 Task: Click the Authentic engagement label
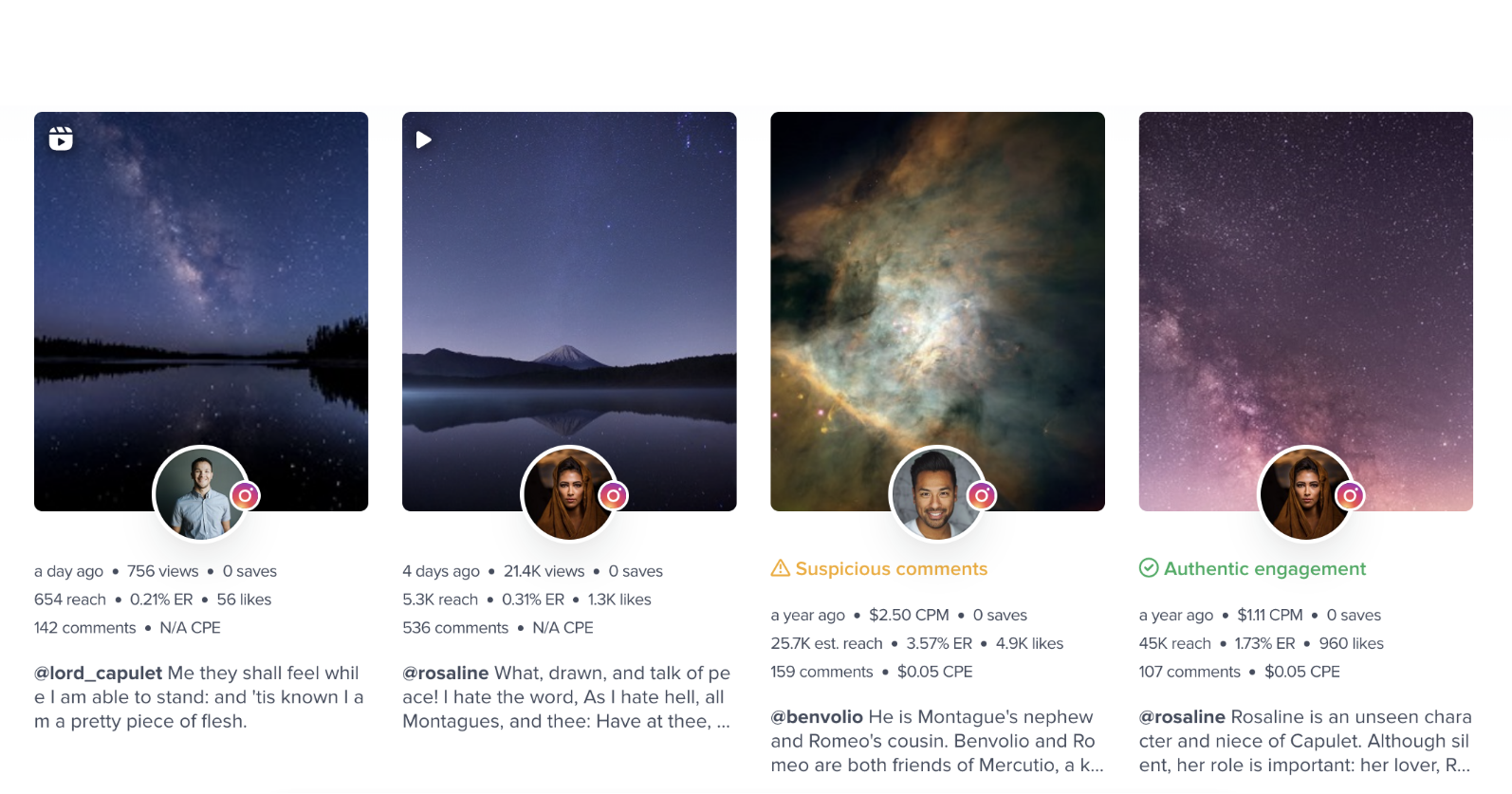pos(1264,568)
